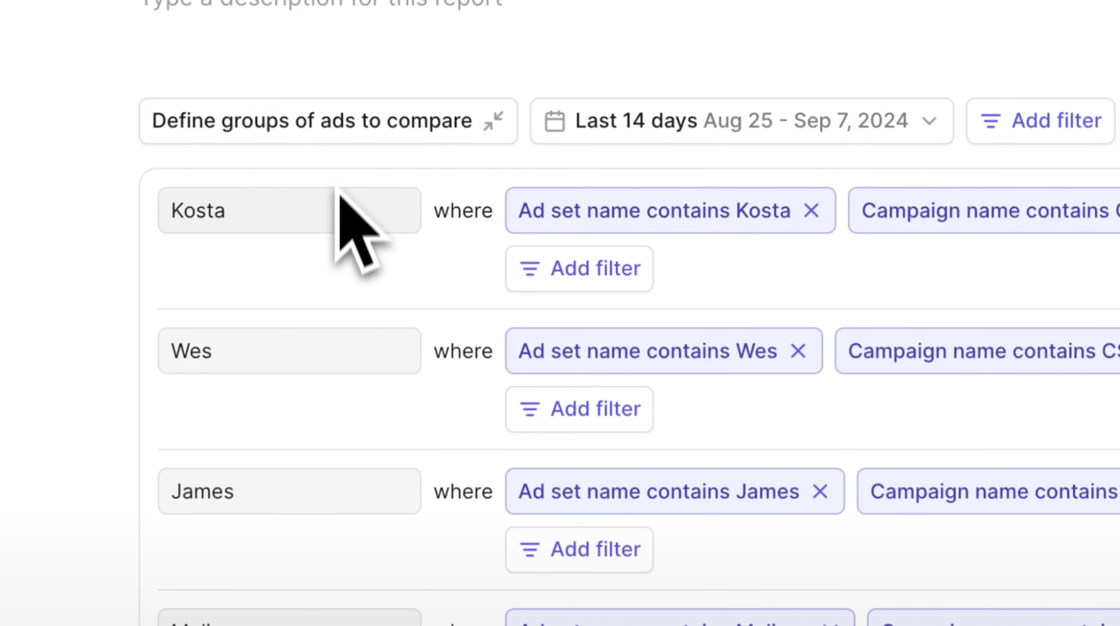1120x626 pixels.
Task: Collapse the Define groups of ads to compare panel
Action: pos(312,121)
